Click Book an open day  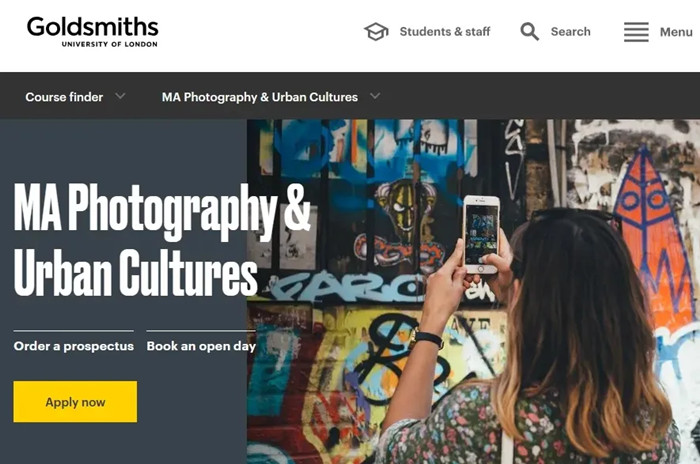click(201, 346)
